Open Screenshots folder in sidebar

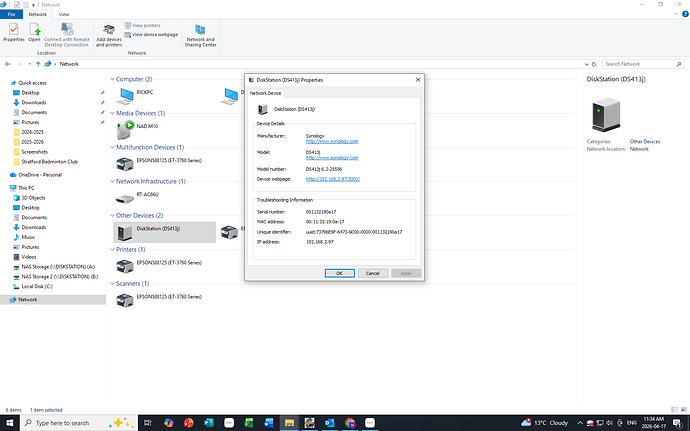34,152
